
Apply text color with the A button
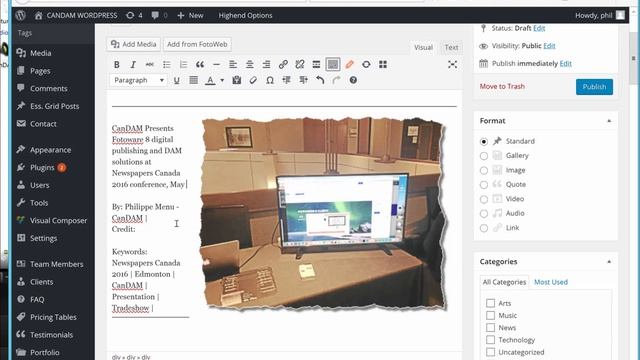pos(210,80)
